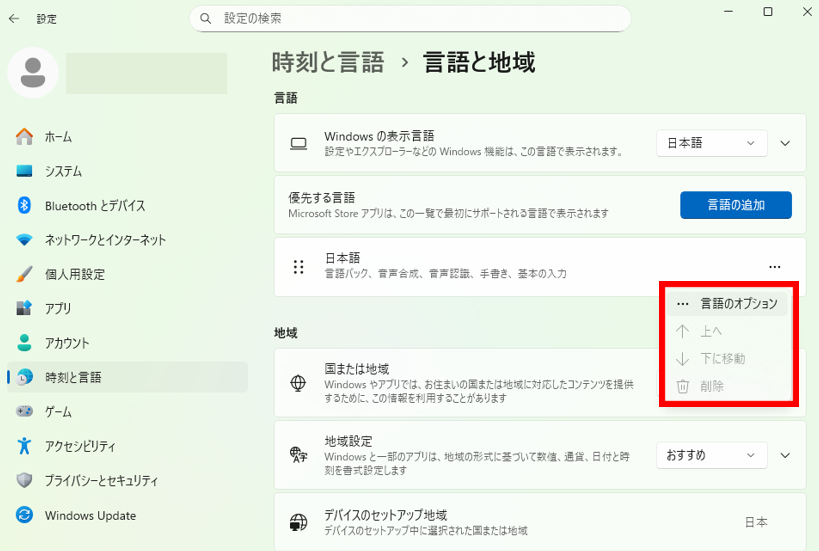Expand the Windows の表示言語 section chevron
This screenshot has height=551, width=819.
785,143
